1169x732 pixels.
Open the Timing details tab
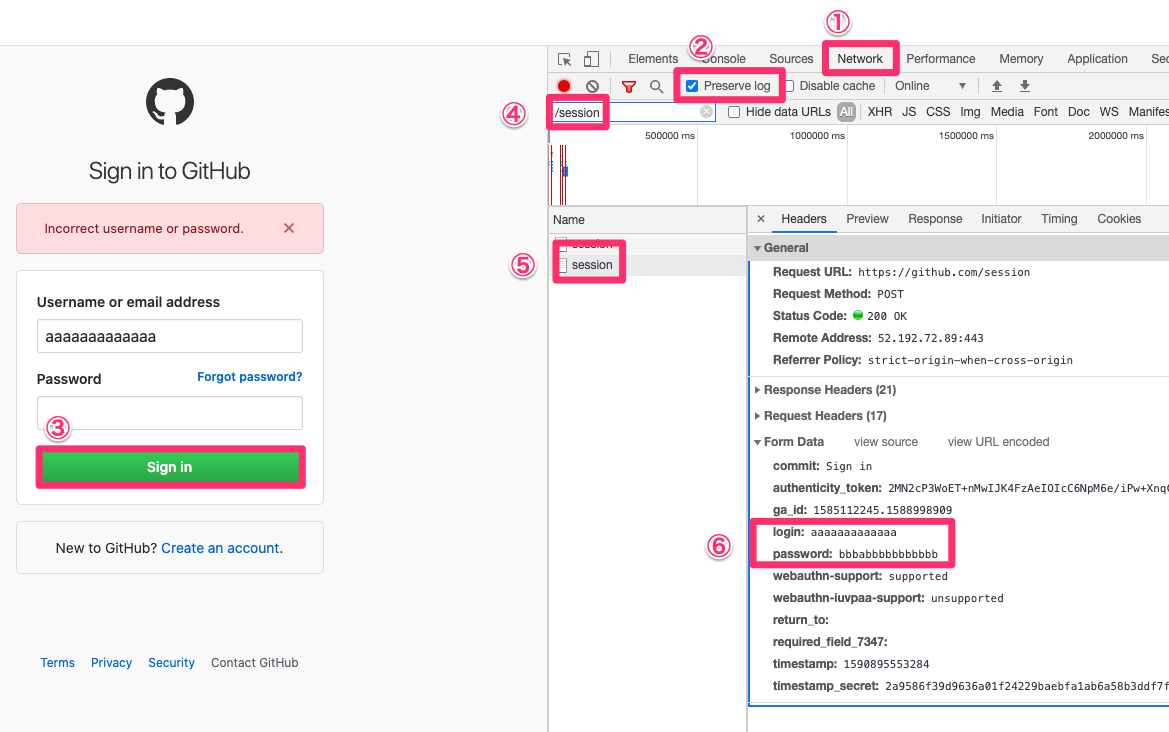1059,219
